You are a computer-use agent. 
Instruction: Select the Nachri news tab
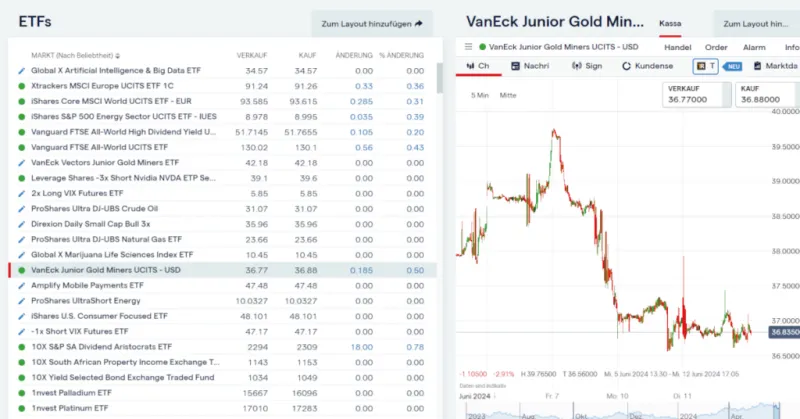pyautogui.click(x=530, y=66)
